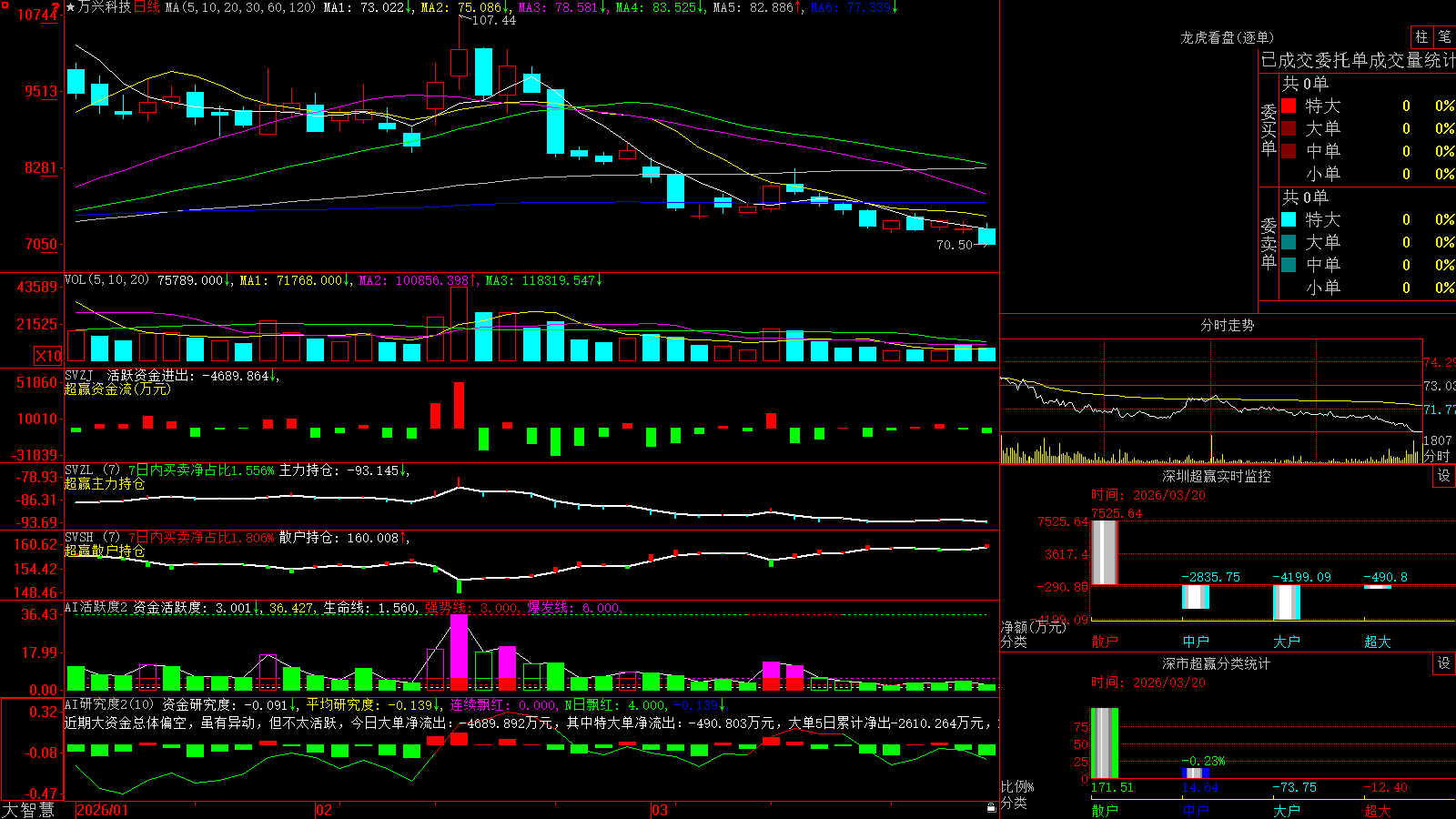Click the 2026/01 date marker on timeline
This screenshot has height=819, width=1456.
[102, 810]
